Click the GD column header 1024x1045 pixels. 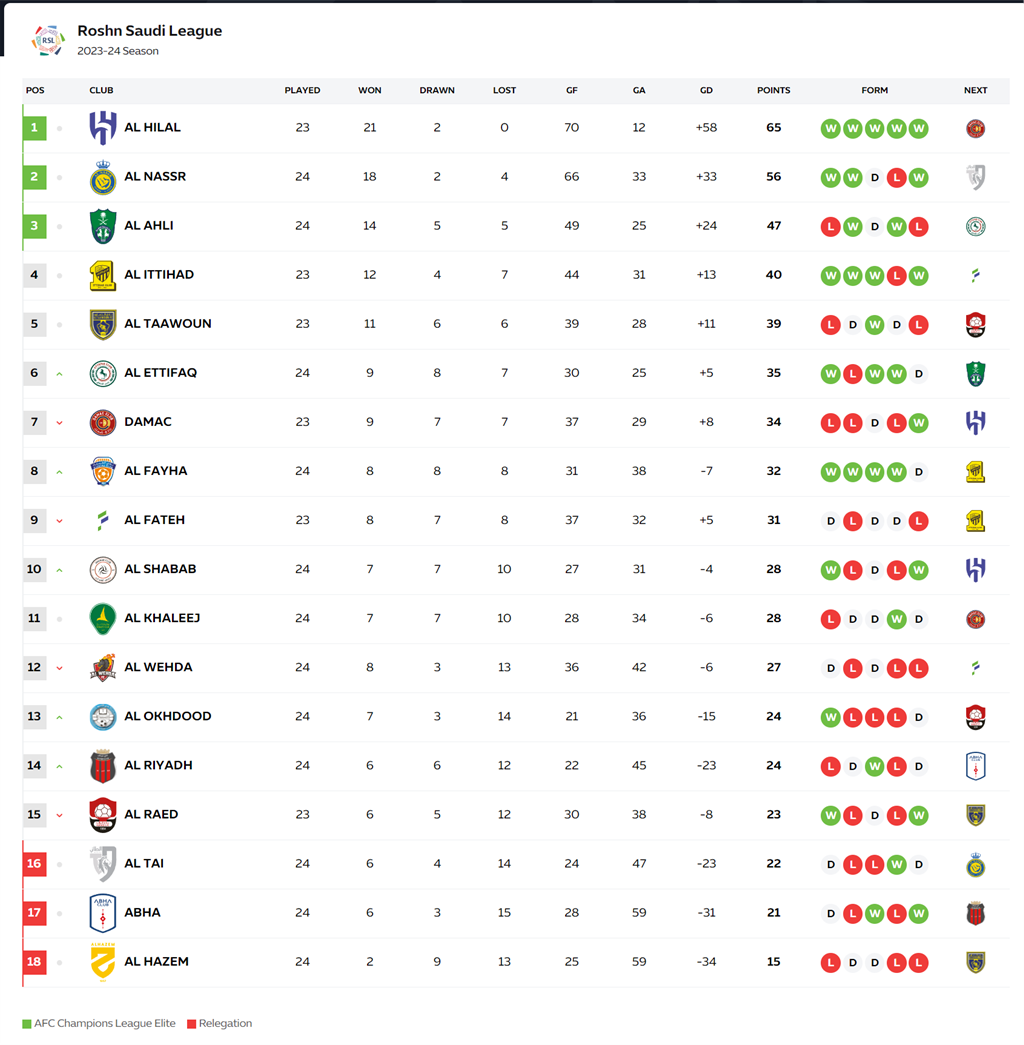coord(706,90)
